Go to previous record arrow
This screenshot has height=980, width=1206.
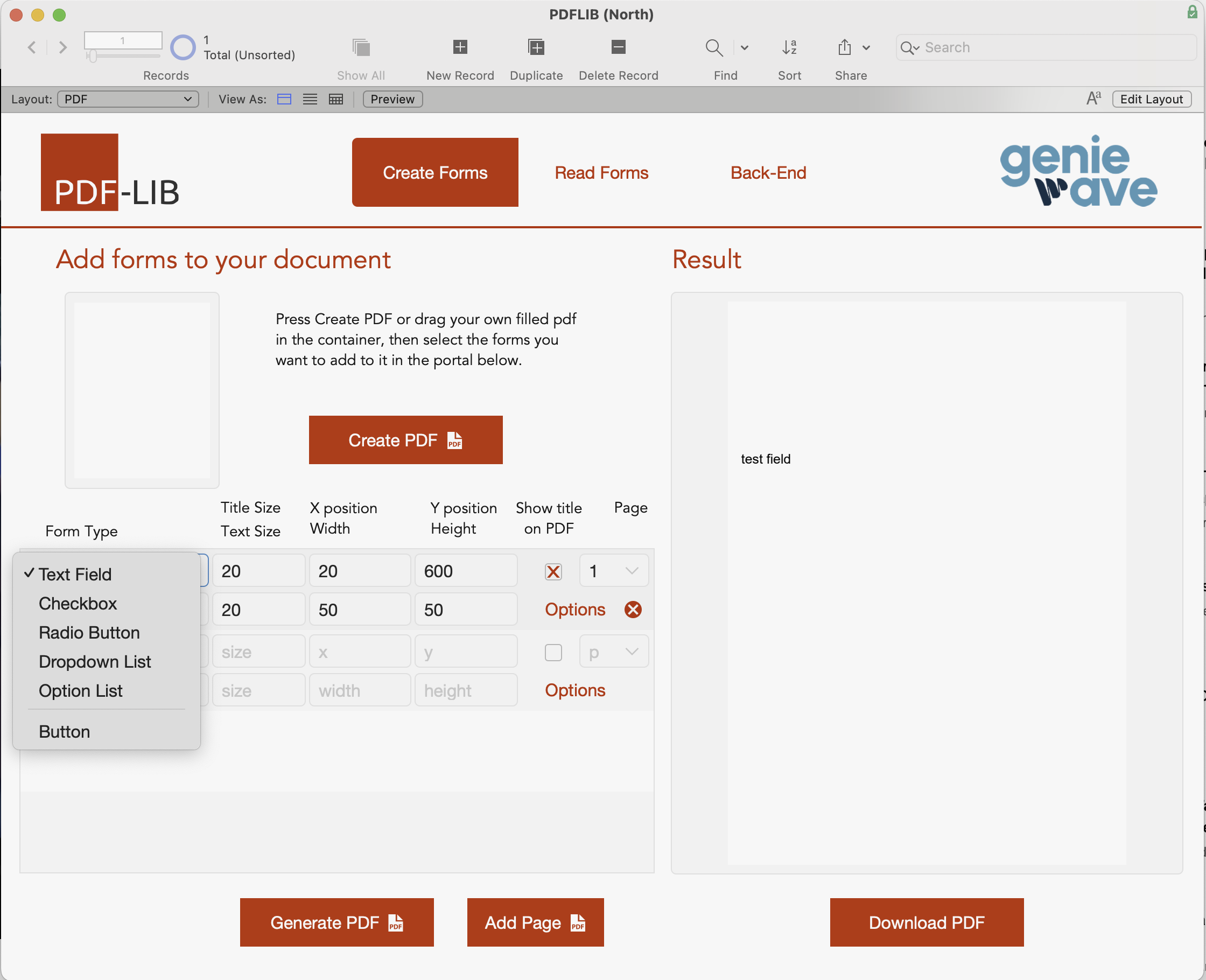(32, 47)
